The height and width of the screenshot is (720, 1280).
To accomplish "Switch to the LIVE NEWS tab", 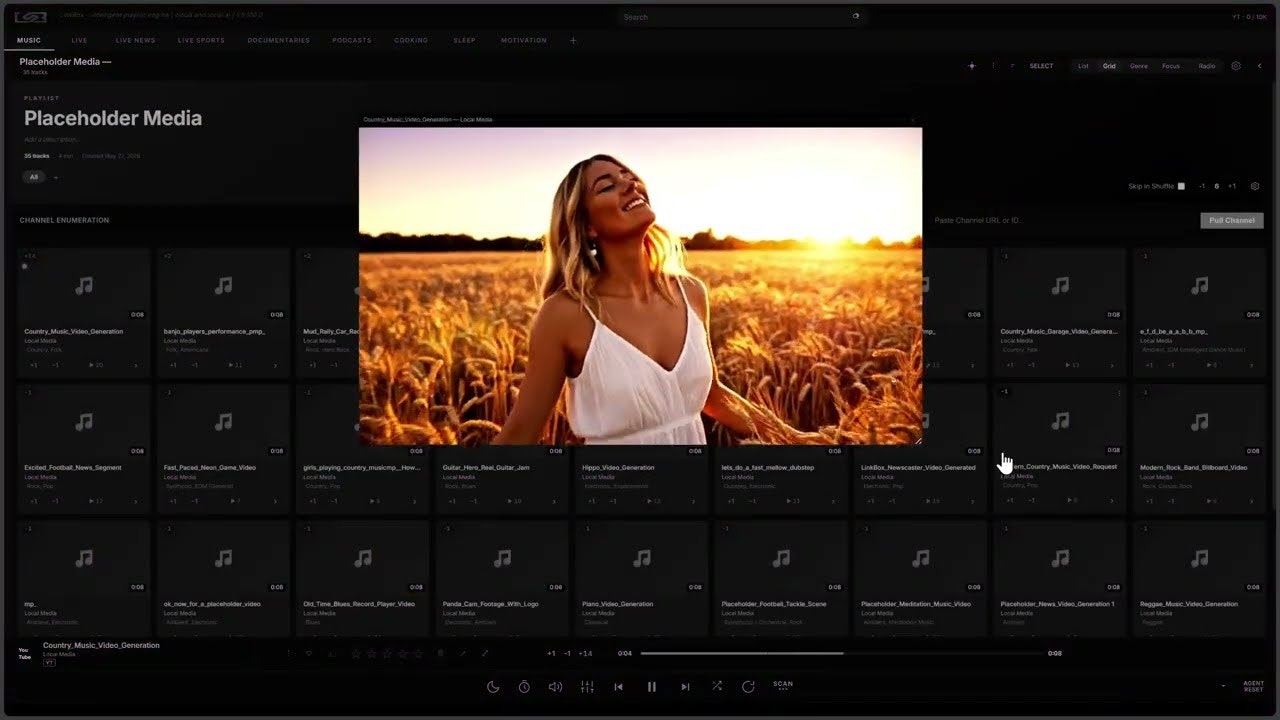I will click(135, 41).
